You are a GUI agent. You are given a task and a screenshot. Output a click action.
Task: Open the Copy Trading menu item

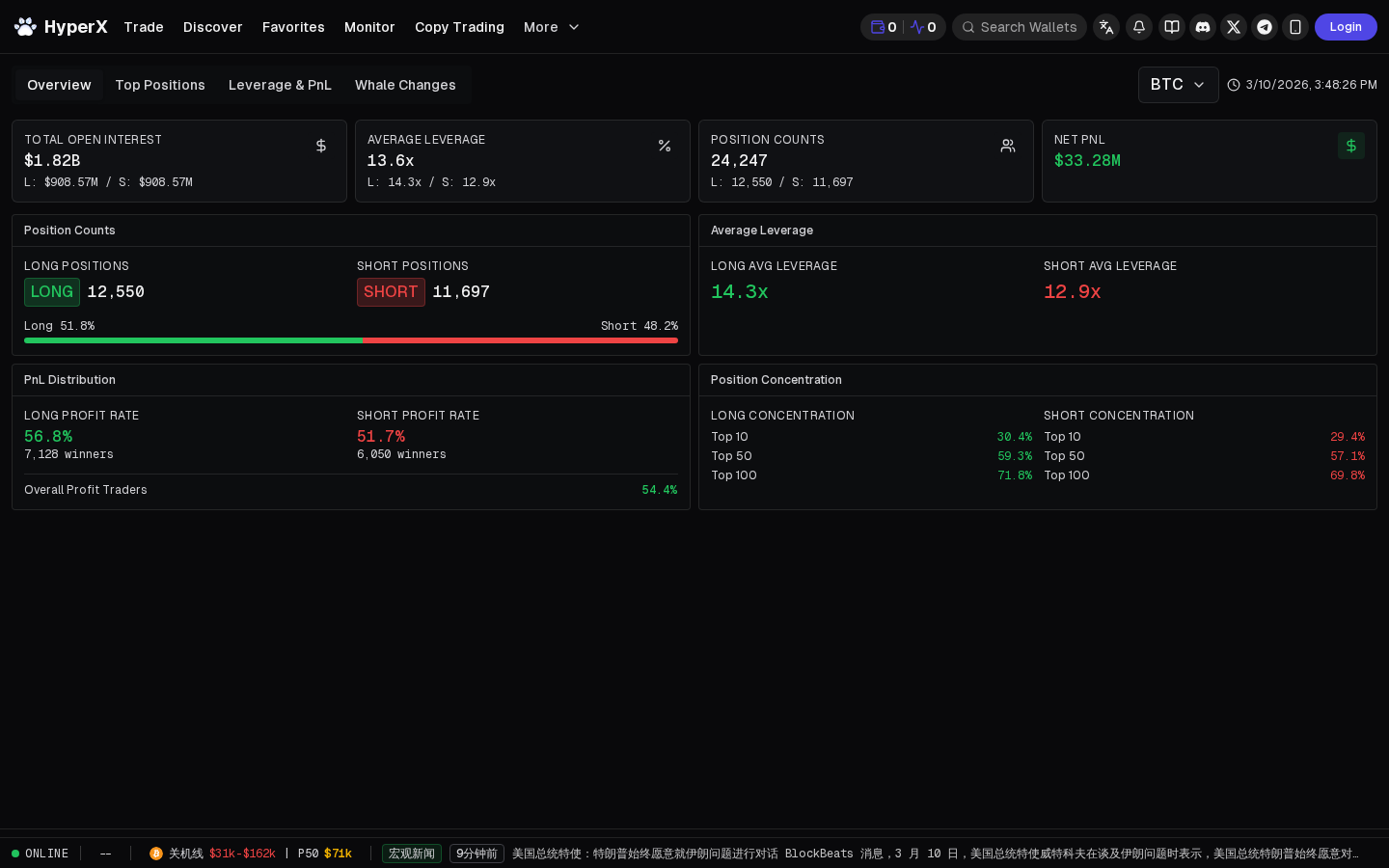pos(459,27)
